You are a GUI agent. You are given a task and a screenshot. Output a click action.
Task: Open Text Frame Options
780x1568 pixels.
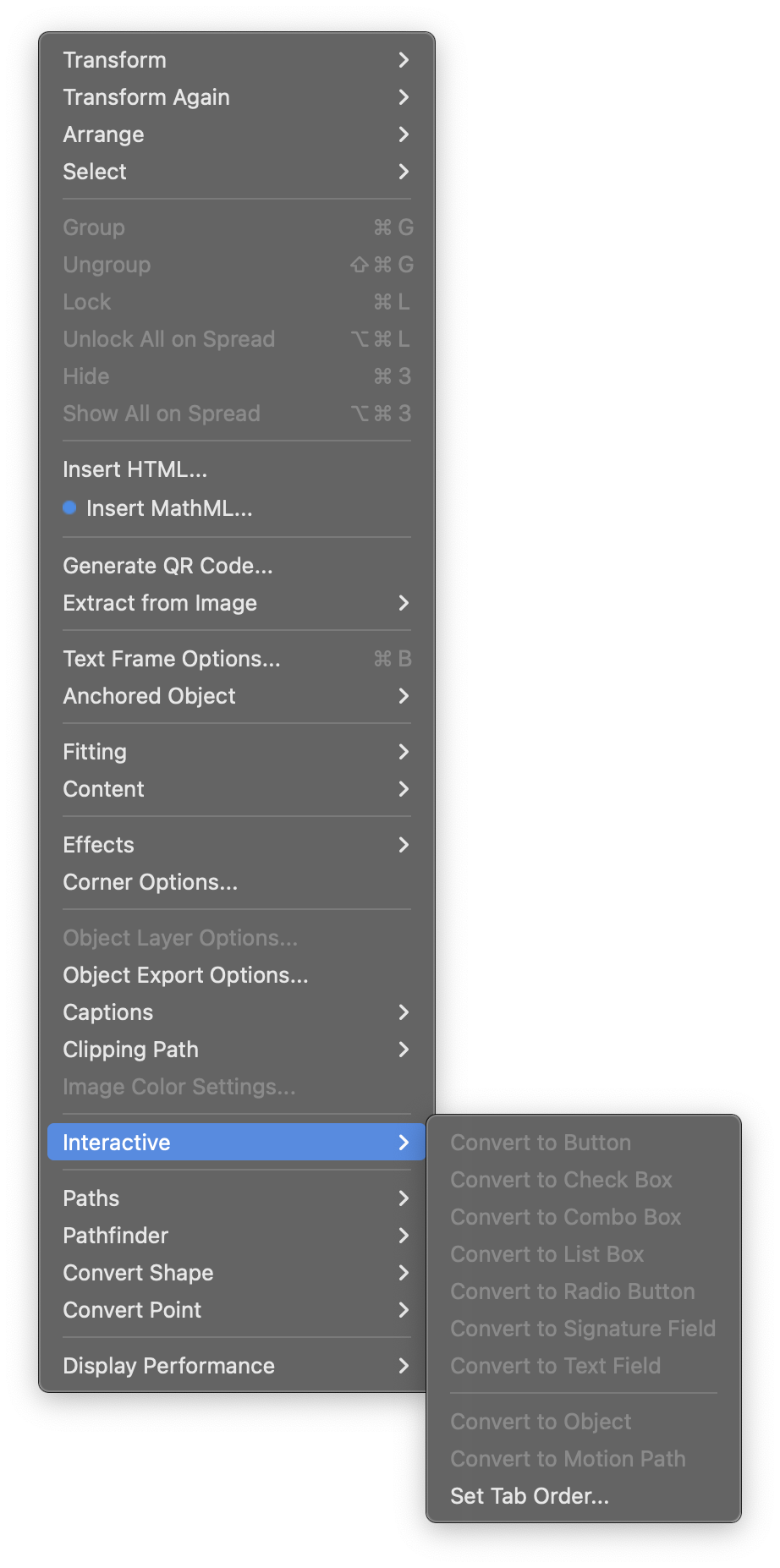point(173,659)
